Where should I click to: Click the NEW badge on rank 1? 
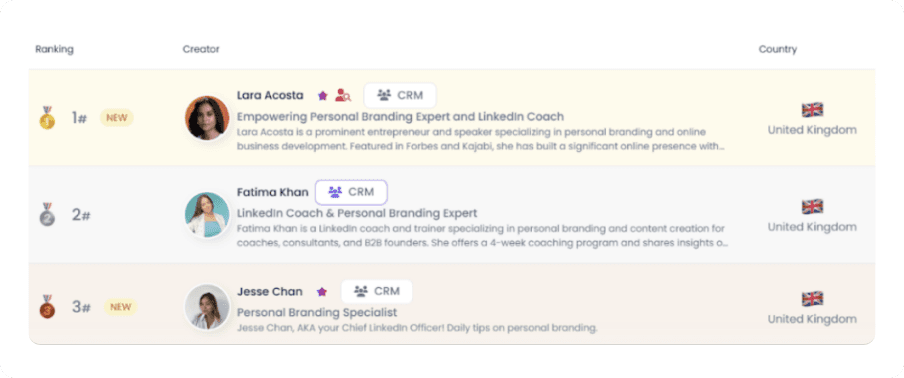(x=116, y=118)
